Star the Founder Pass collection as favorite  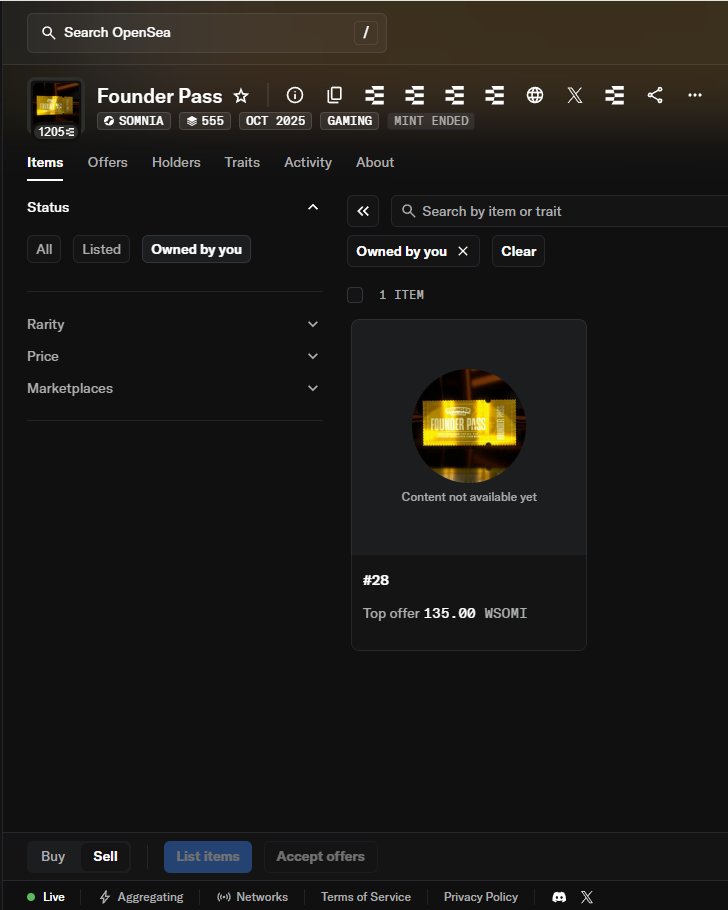tap(241, 95)
